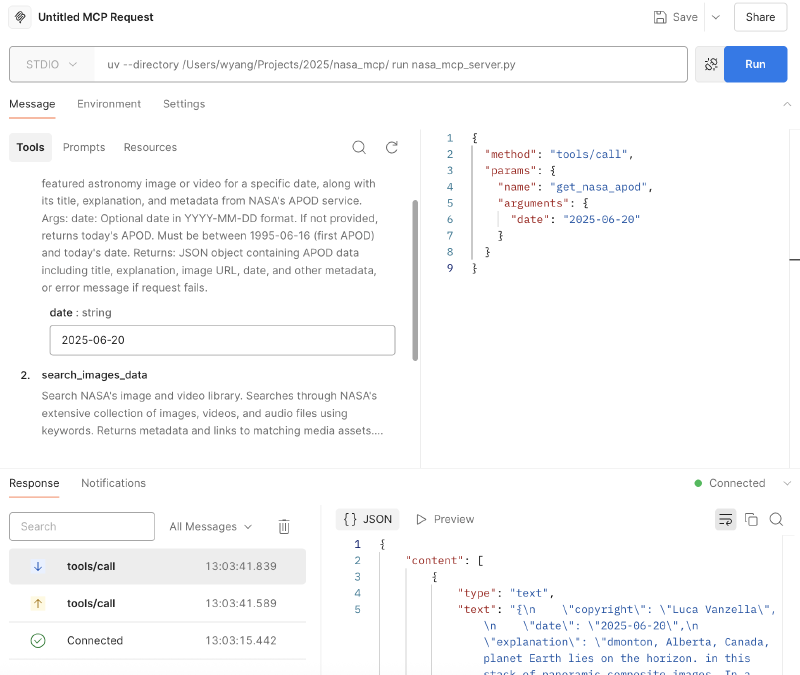Open the Notifications tab

click(x=113, y=483)
